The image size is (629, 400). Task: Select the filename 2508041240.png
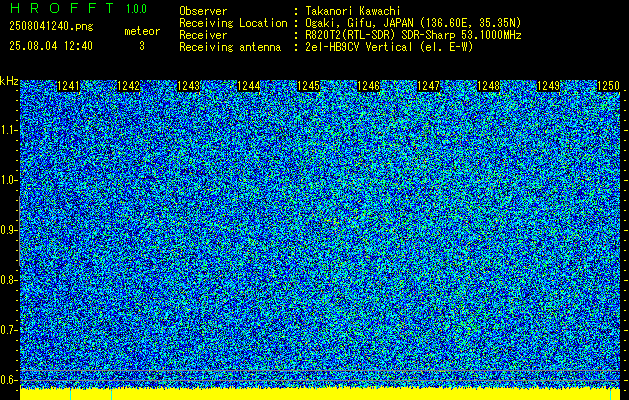point(51,27)
